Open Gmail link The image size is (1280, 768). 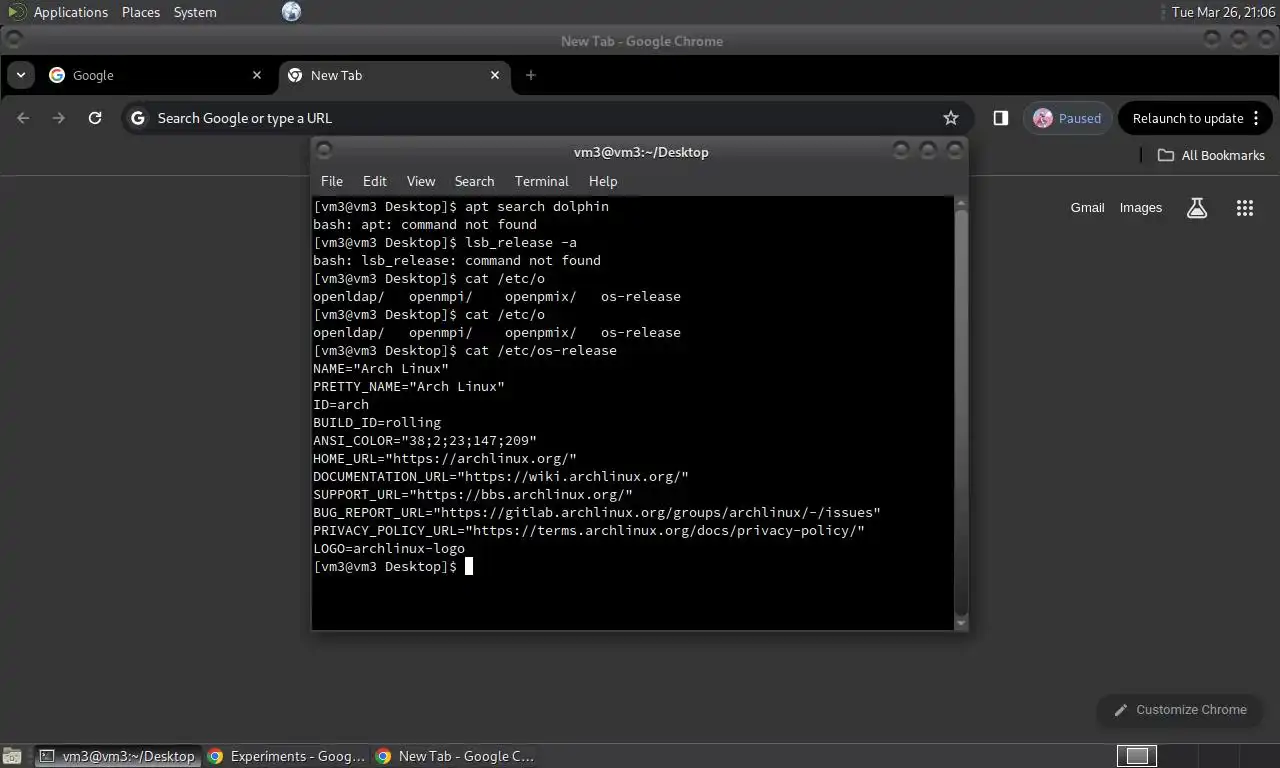[x=1088, y=208]
